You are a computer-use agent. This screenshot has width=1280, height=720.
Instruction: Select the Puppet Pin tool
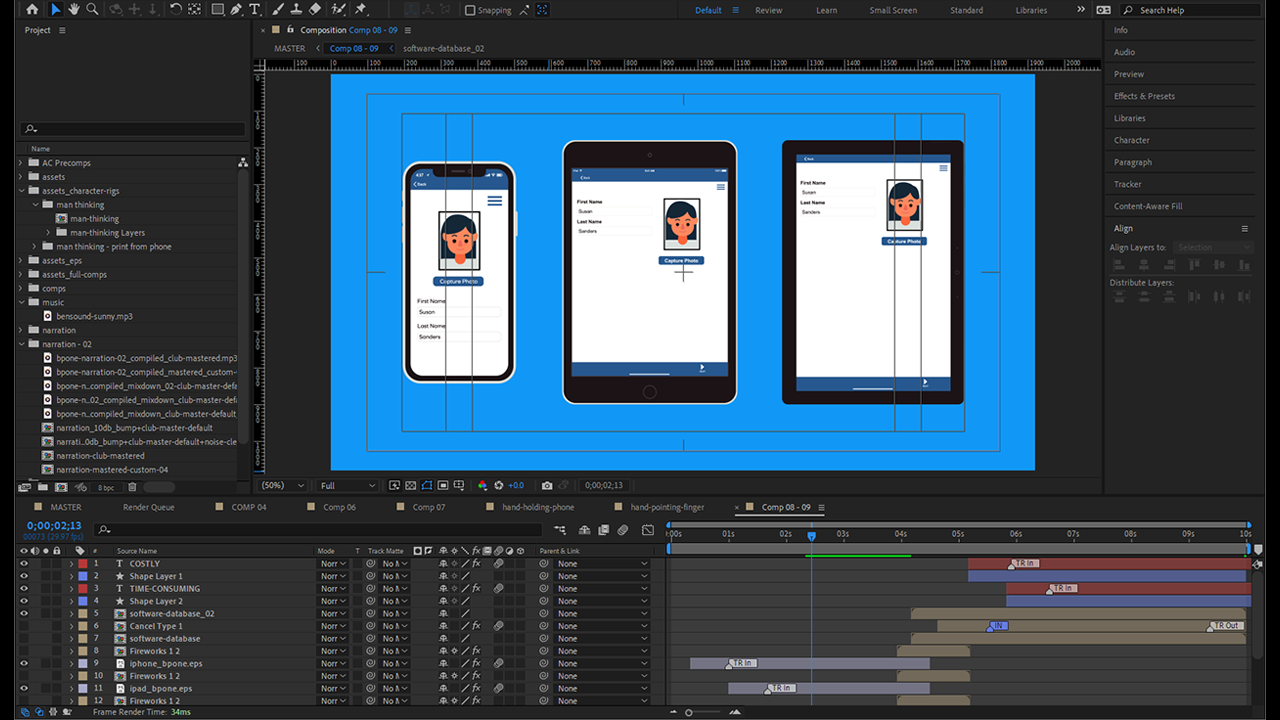point(360,9)
